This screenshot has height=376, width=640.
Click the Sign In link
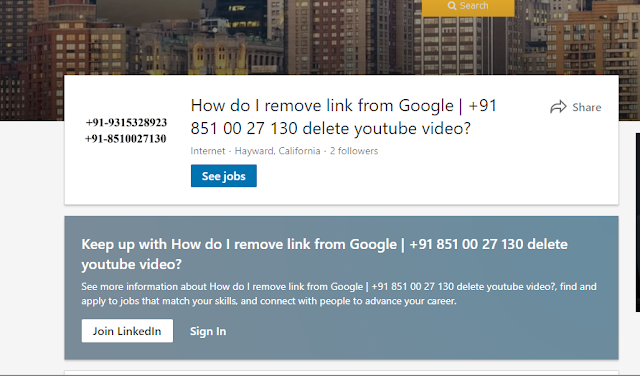(x=208, y=331)
